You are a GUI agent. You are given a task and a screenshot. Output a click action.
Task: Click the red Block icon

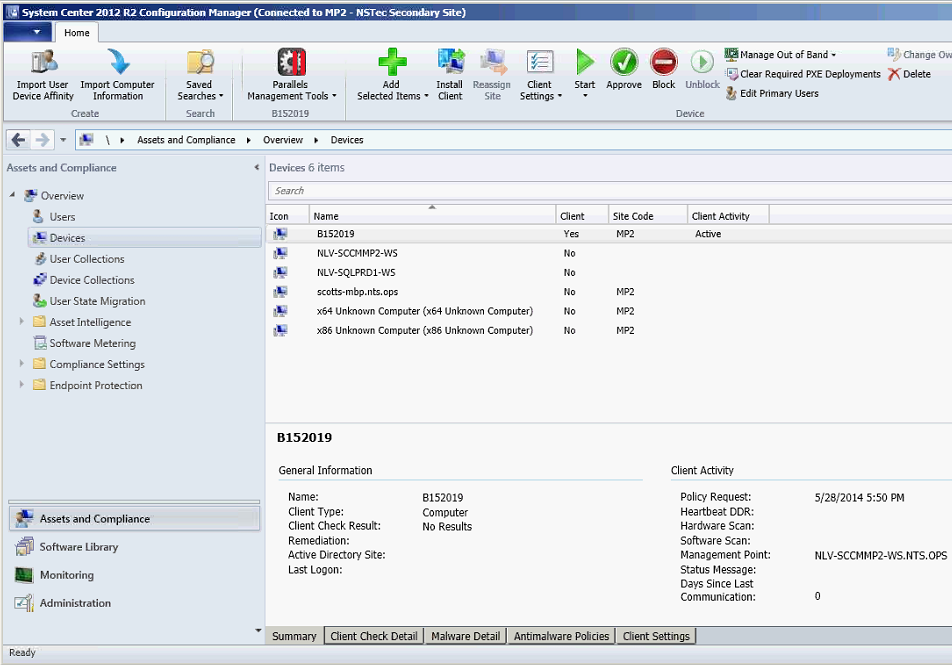pyautogui.click(x=664, y=62)
